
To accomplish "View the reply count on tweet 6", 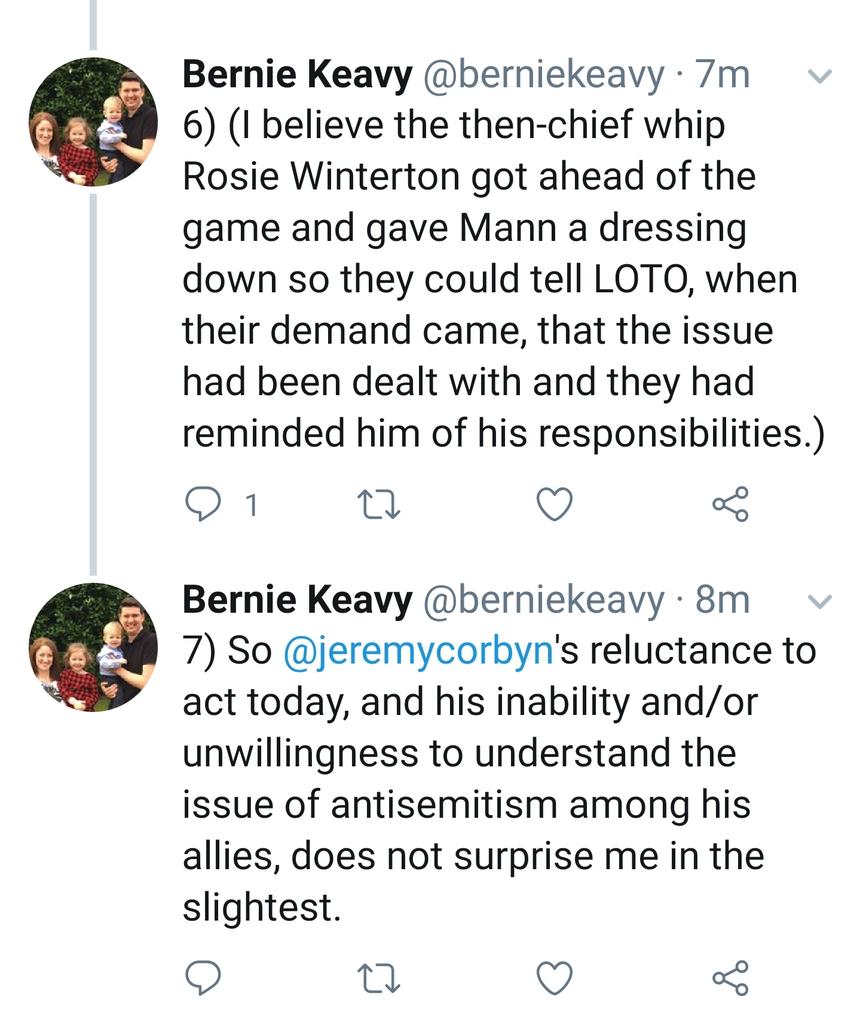I will tap(250, 507).
